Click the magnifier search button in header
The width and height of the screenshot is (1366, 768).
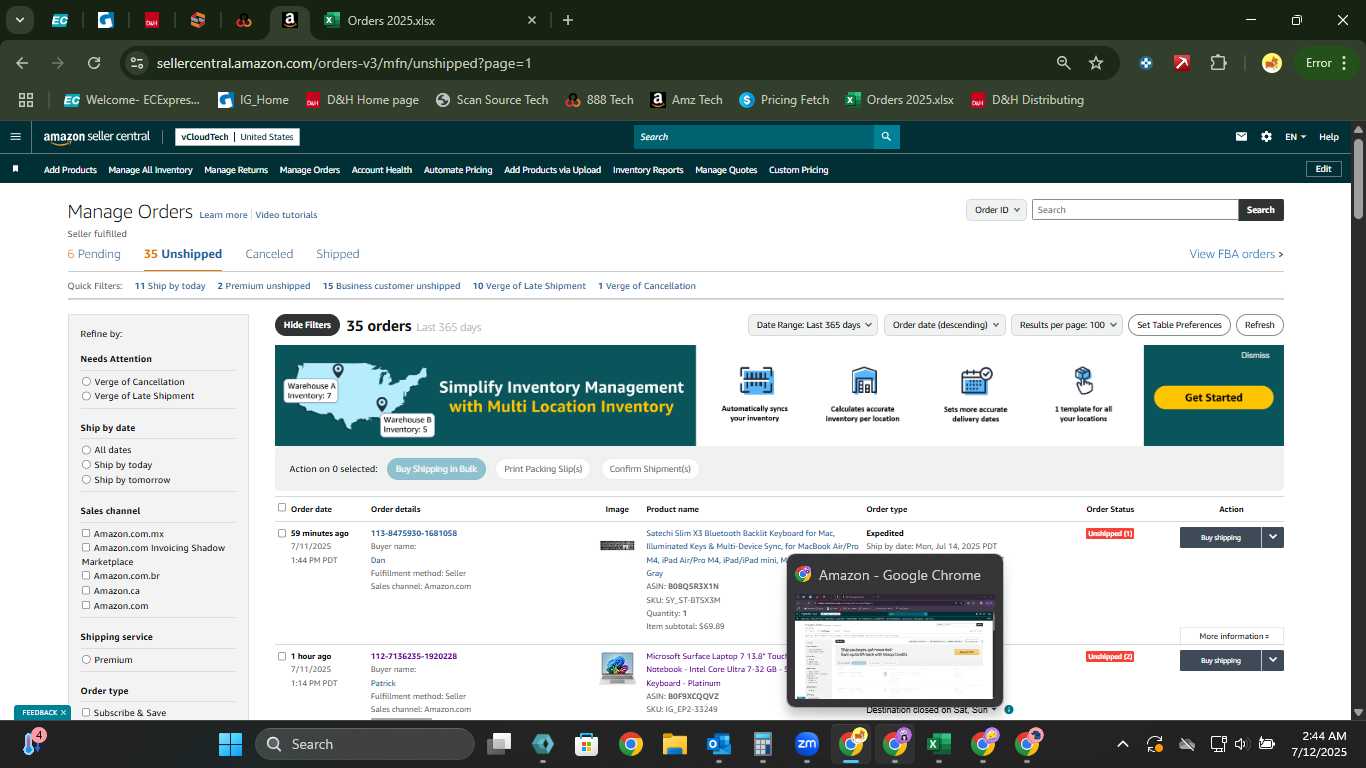pos(886,137)
